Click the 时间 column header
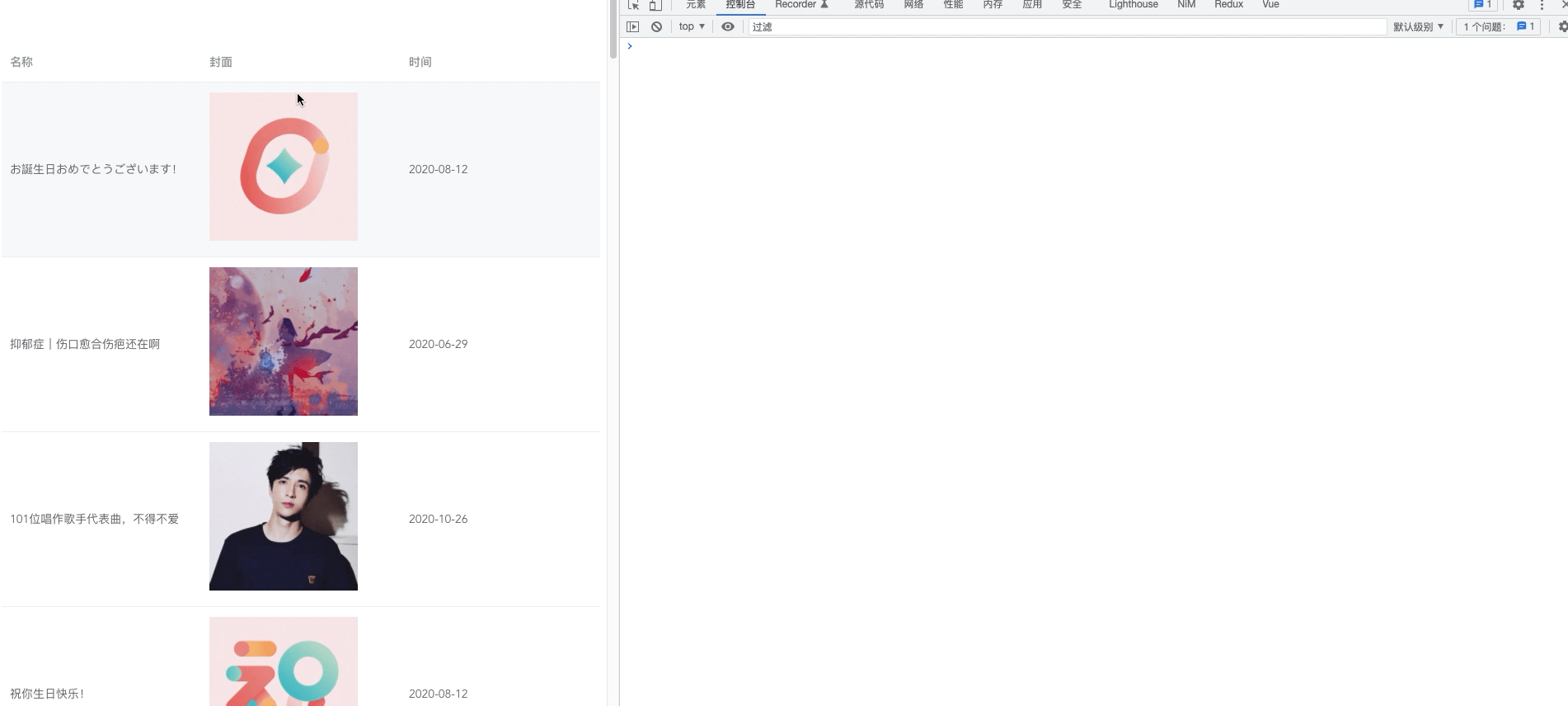This screenshot has height=706, width=1568. pos(420,62)
